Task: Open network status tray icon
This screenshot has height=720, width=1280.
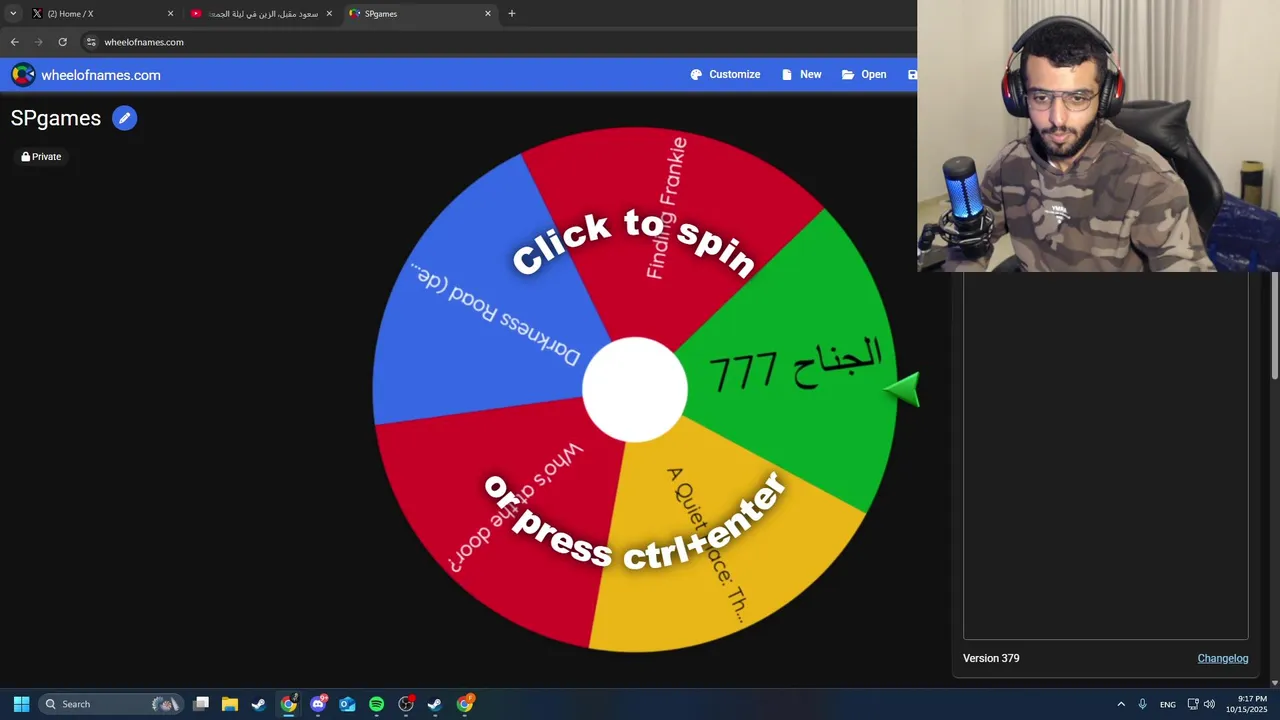Action: [x=1193, y=704]
